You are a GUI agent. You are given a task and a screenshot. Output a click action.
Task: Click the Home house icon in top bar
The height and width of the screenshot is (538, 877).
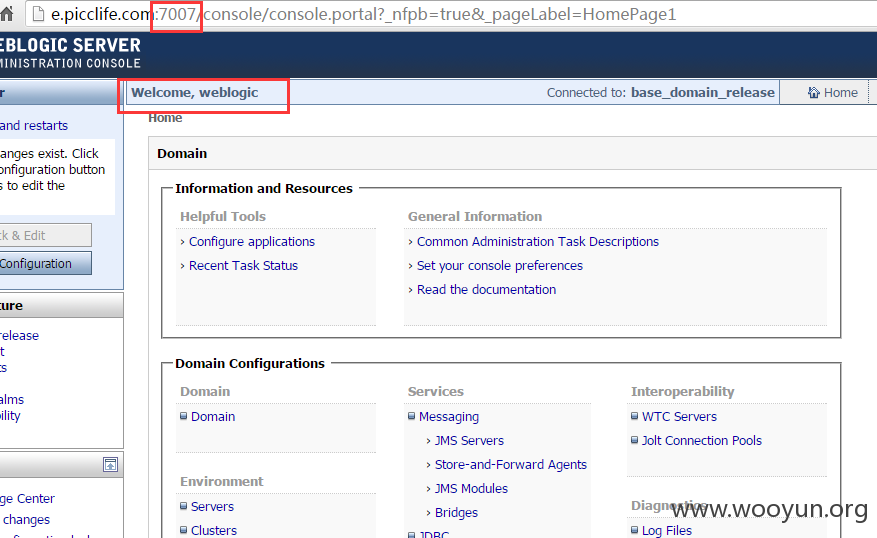[x=814, y=93]
